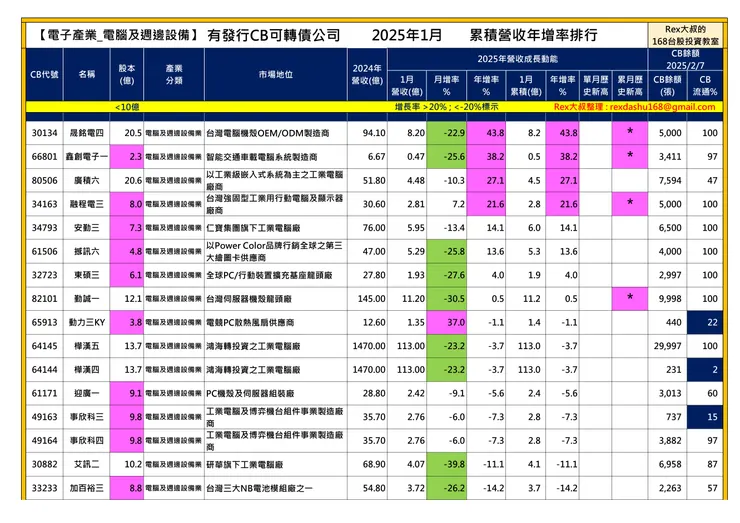Click the name cell 樺漢五

pos(86,346)
